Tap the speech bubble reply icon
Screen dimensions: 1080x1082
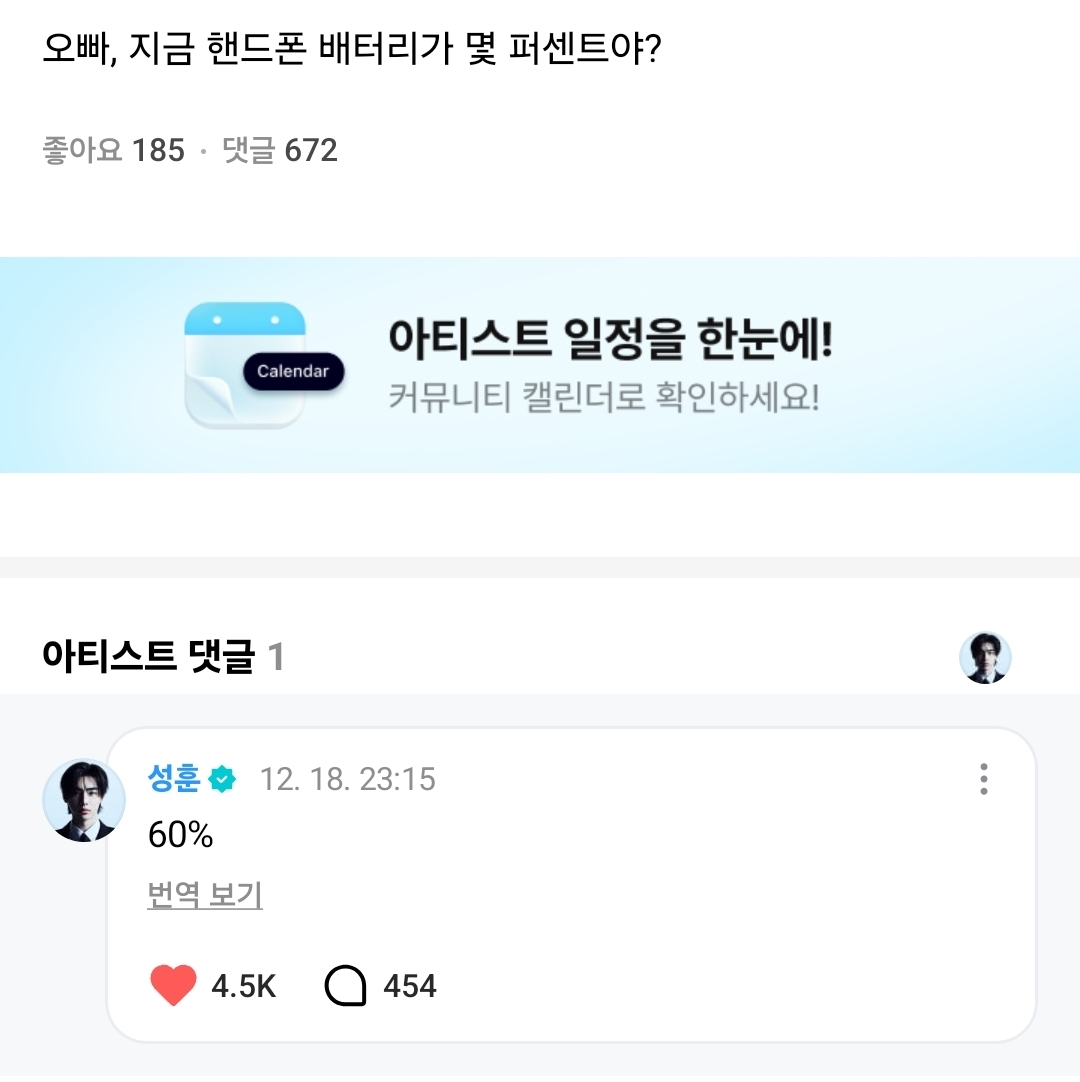pos(346,986)
